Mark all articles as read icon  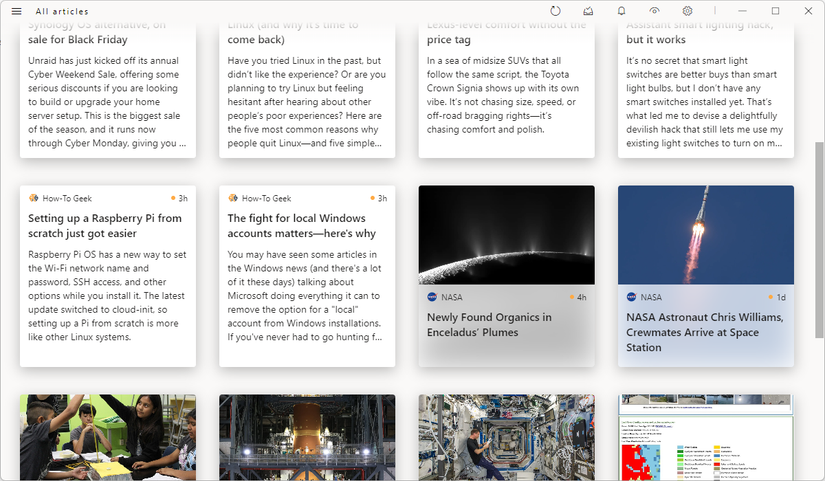[x=588, y=11]
